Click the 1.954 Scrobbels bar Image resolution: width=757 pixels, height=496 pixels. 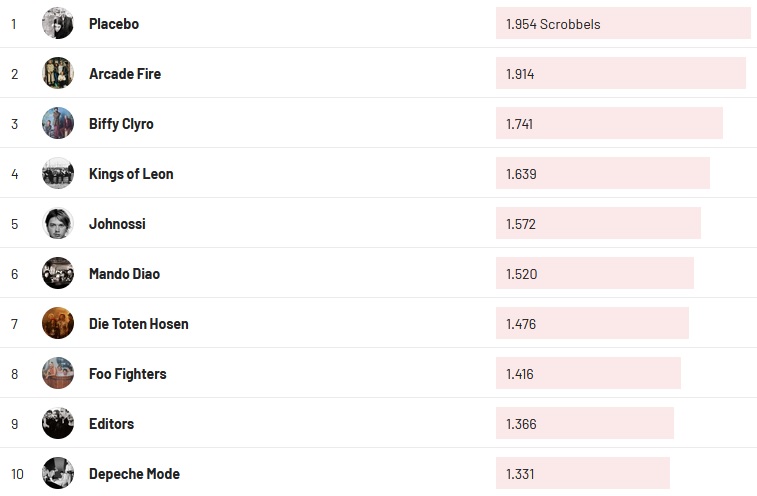[622, 23]
